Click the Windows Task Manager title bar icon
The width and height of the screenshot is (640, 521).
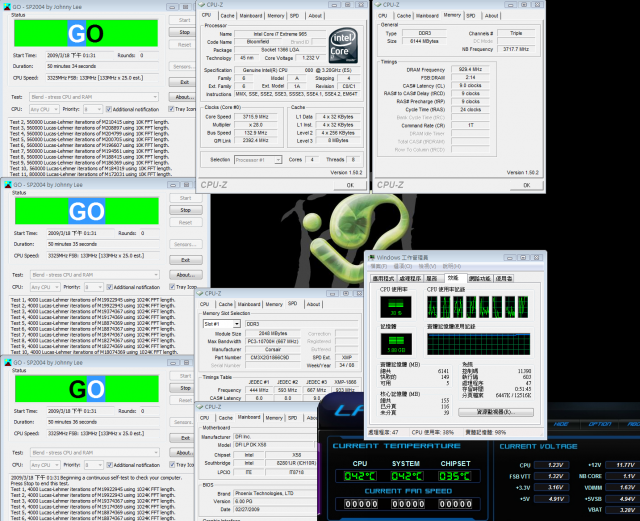click(371, 257)
